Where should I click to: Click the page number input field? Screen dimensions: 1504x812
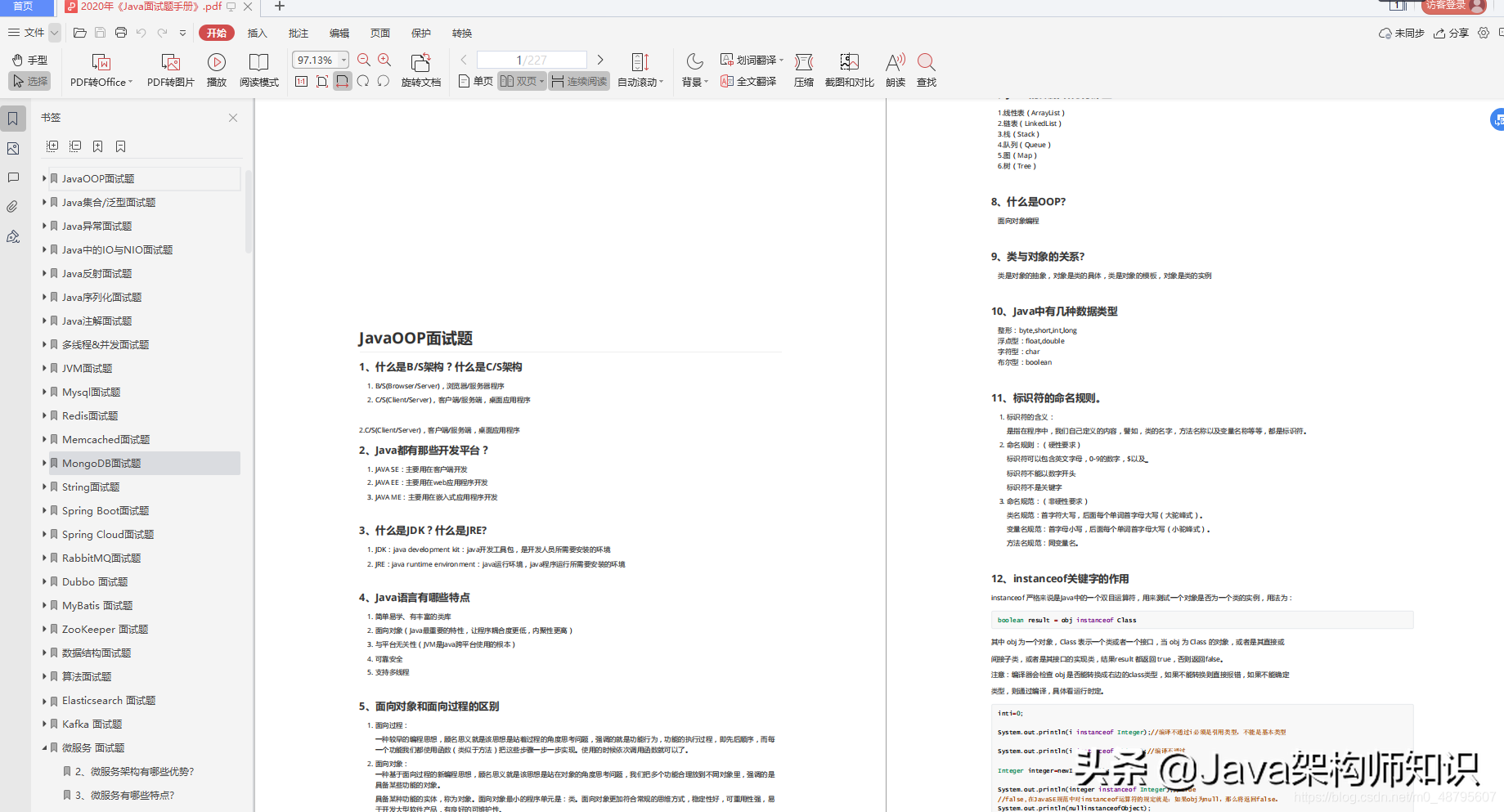[x=532, y=60]
